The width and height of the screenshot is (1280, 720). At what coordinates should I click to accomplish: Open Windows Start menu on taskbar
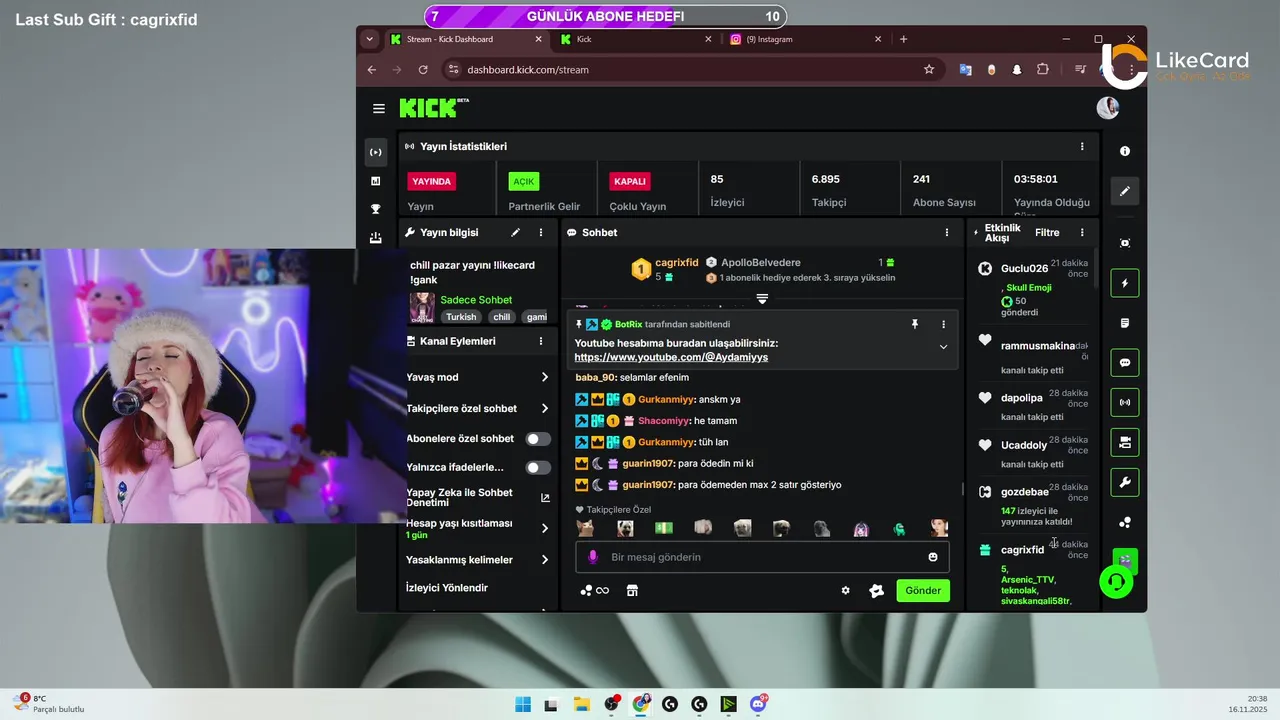(x=523, y=705)
